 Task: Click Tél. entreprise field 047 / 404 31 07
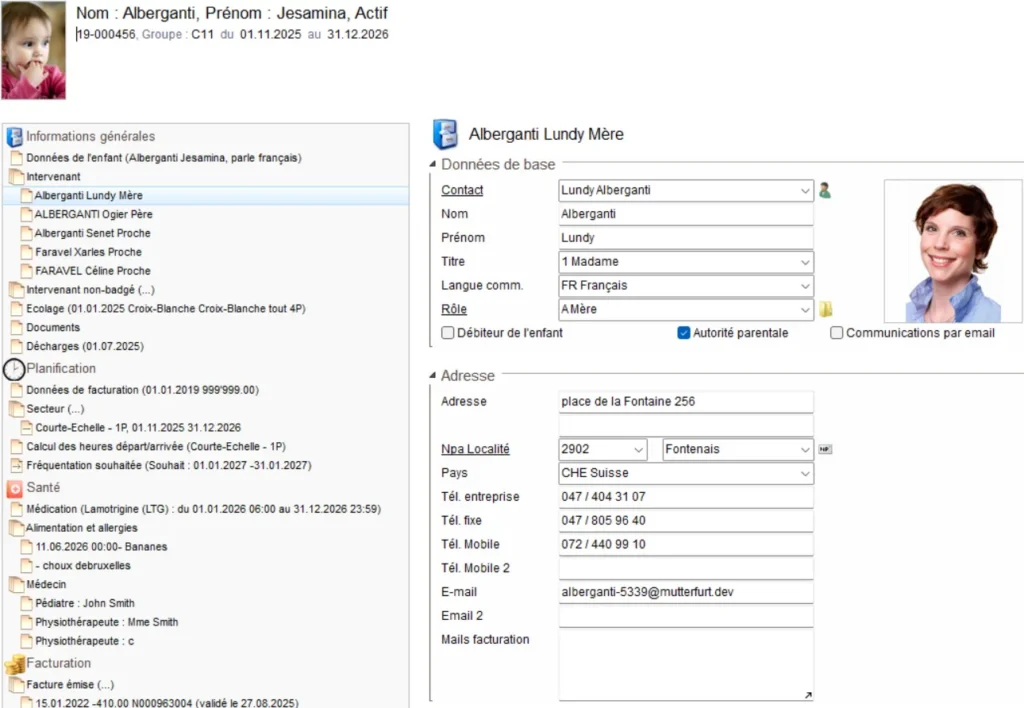pos(686,497)
